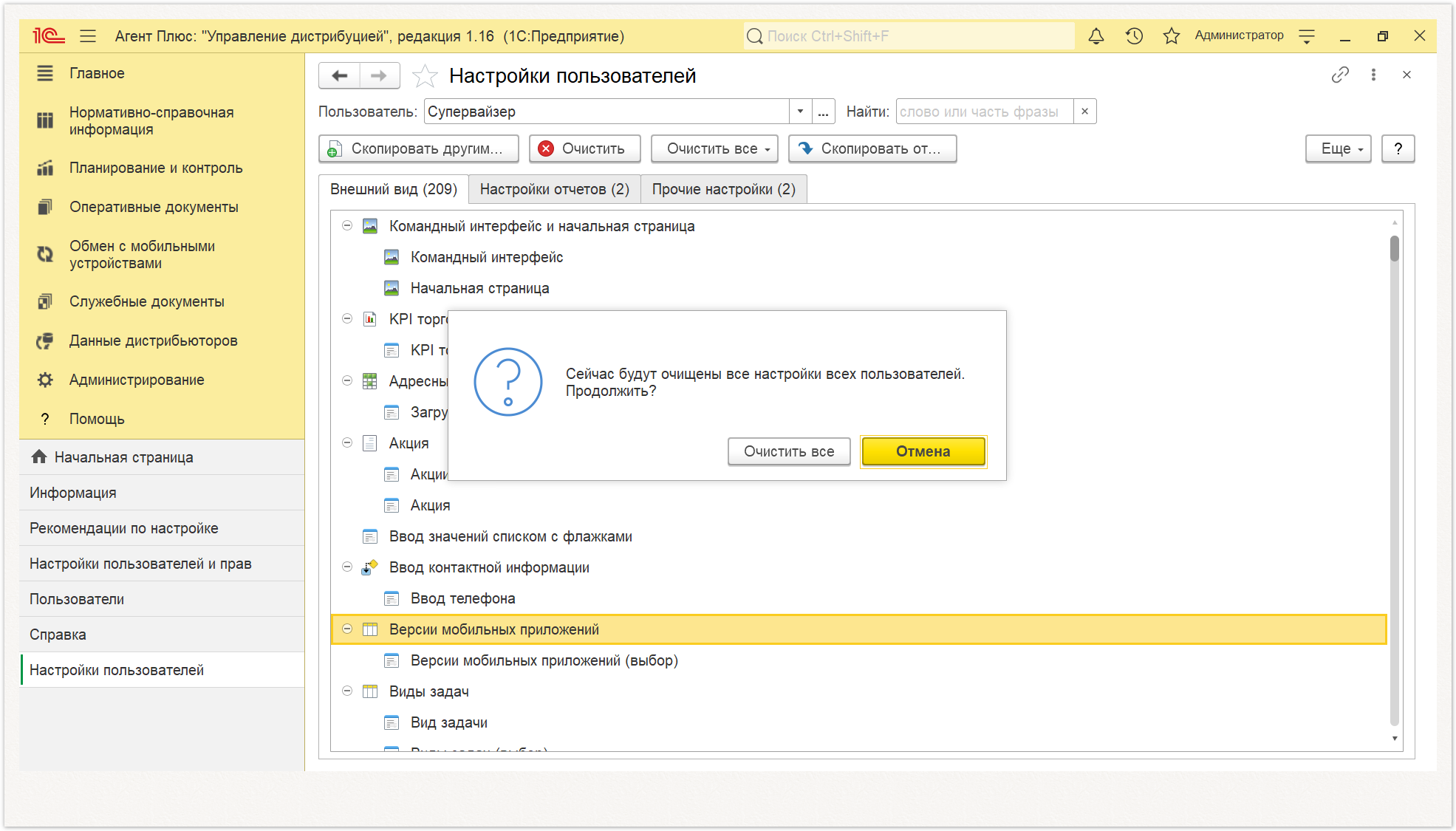The height and width of the screenshot is (831, 1456).
Task: Open Помощь question mark section
Action: pyautogui.click(x=162, y=419)
